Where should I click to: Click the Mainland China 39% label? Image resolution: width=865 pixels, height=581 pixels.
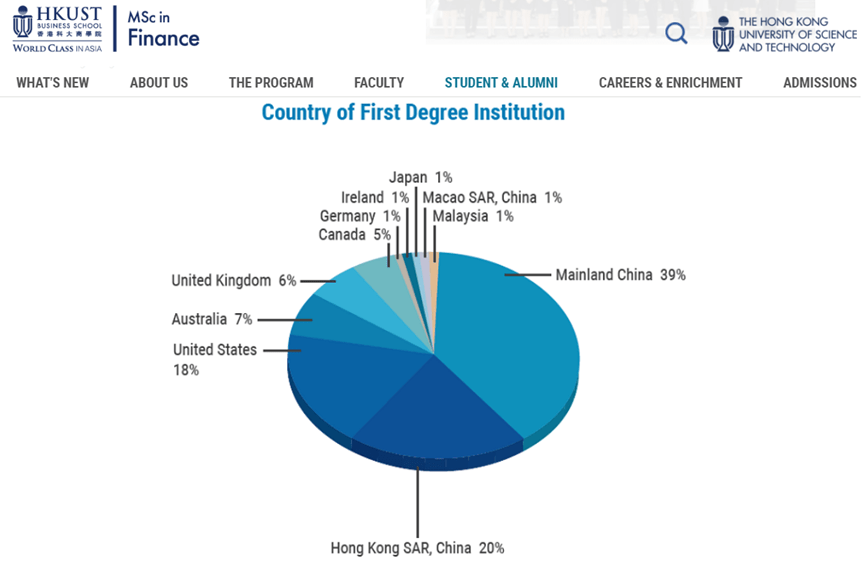click(x=620, y=275)
